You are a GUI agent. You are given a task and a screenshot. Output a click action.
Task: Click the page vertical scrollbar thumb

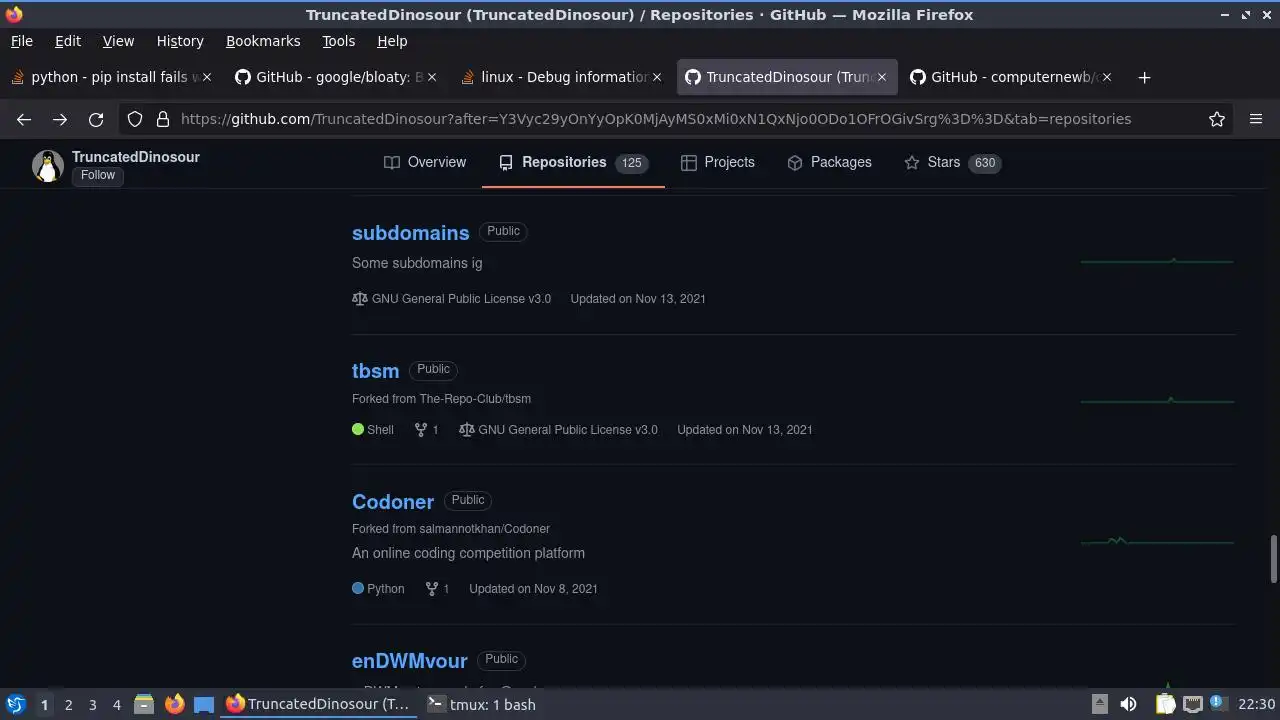[x=1273, y=558]
